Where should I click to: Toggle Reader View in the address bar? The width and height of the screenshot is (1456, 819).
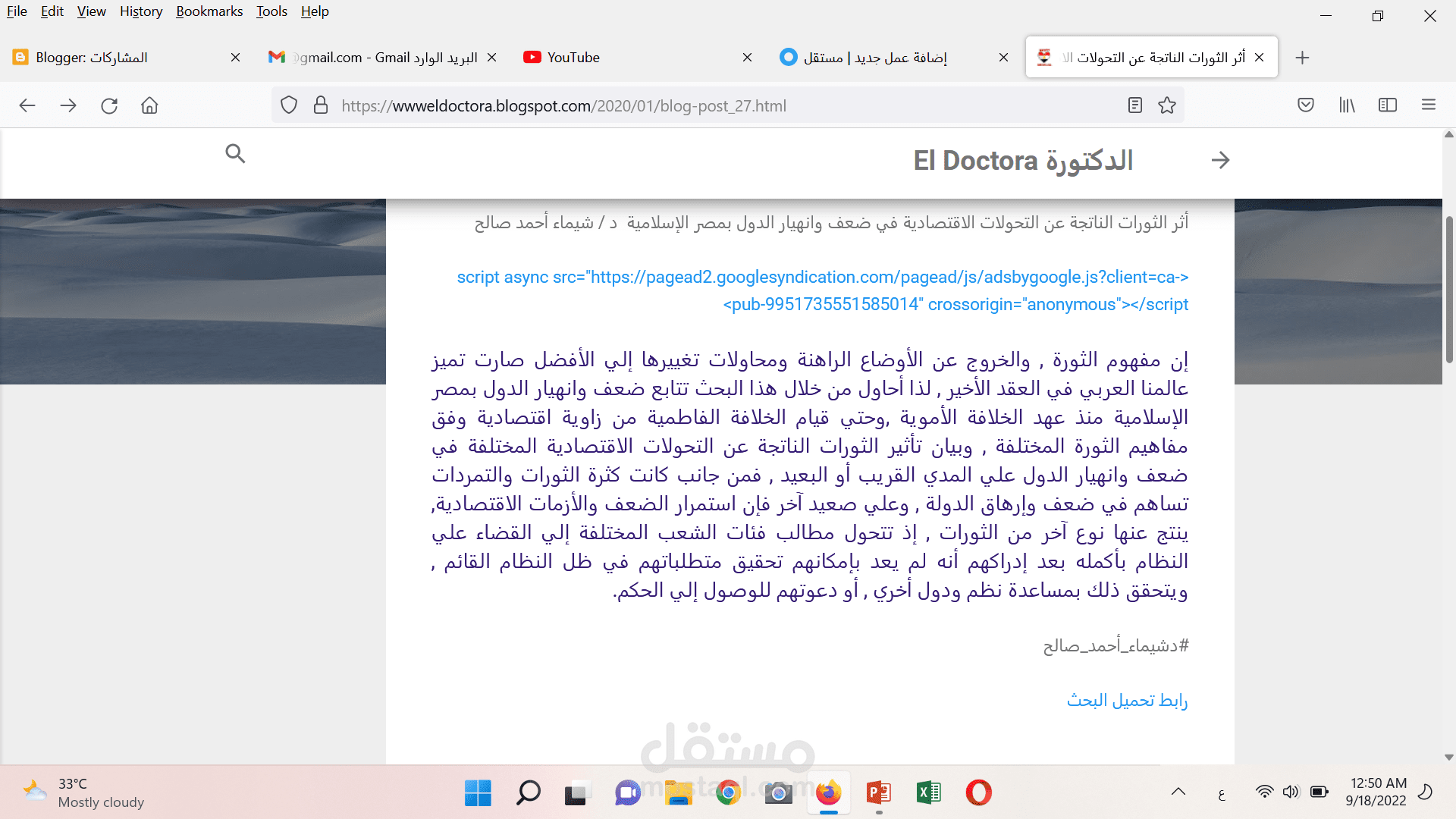(x=1135, y=105)
